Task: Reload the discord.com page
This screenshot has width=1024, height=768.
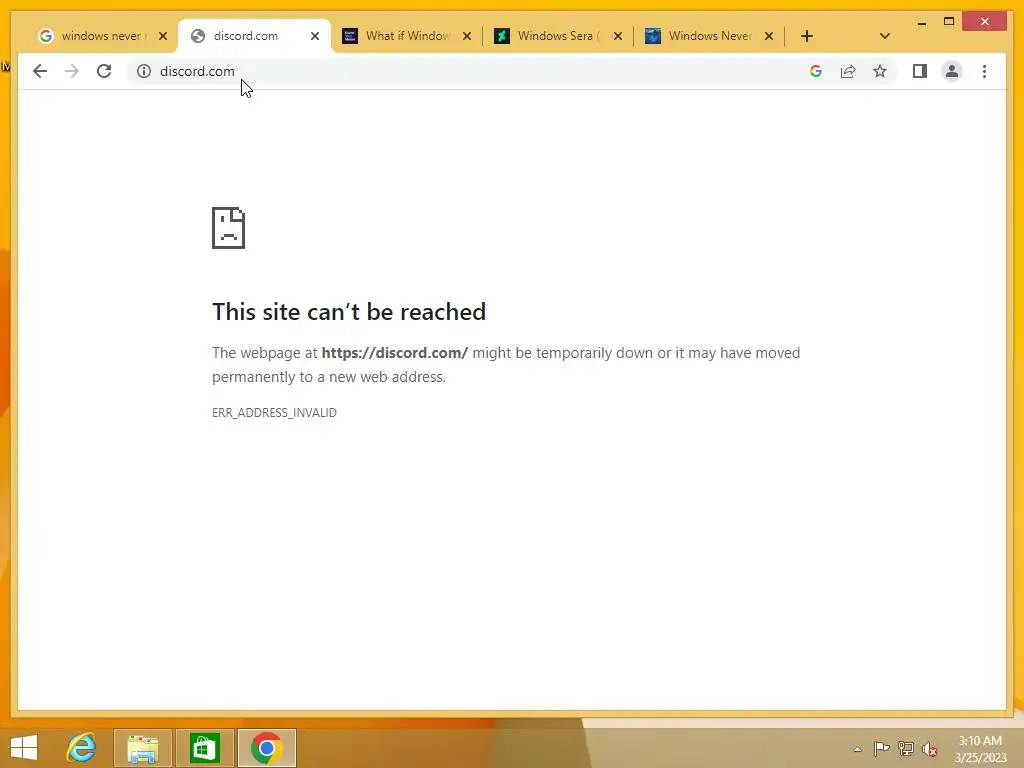Action: 104,71
